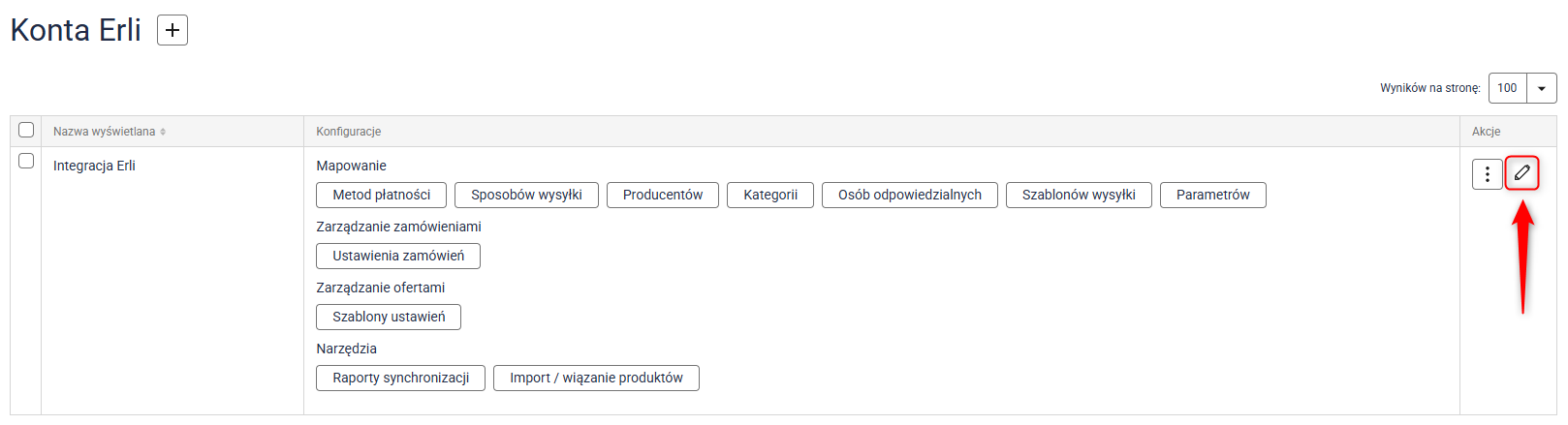The image size is (1568, 425).
Task: Click the Integracja Erli account name
Action: point(94,166)
